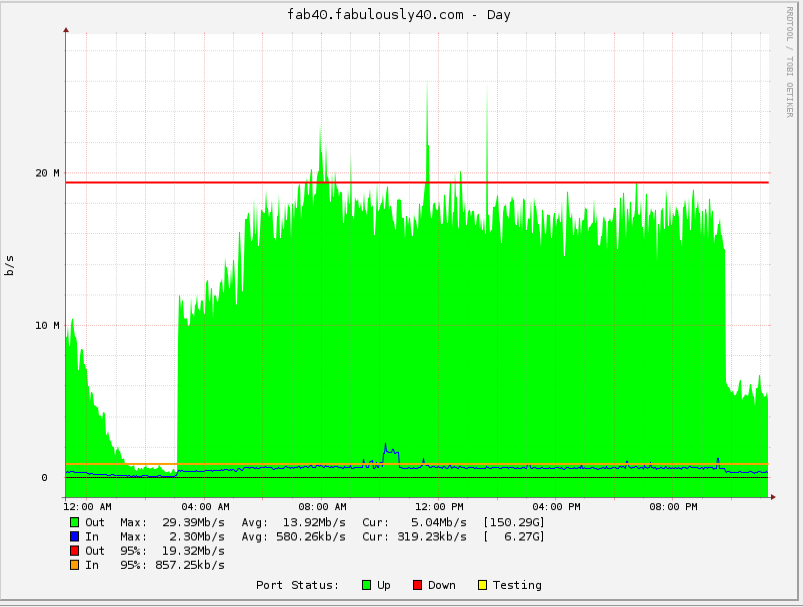Viewport: 803px width, 607px height.
Task: Click the 10 M y-axis label
Action: click(x=47, y=325)
